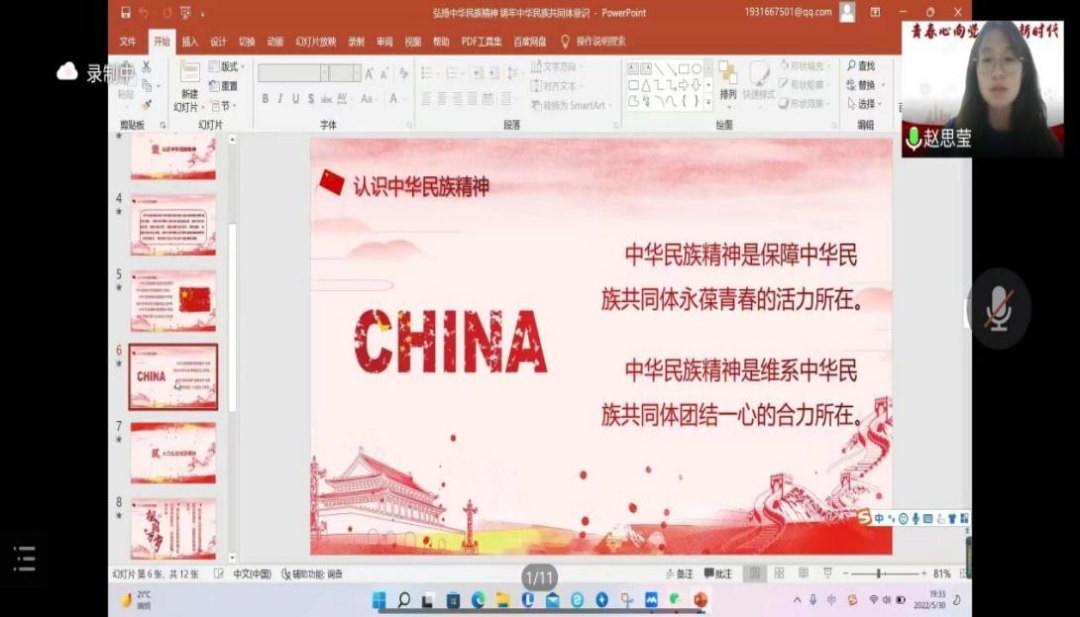Toggle Underline formatting
This screenshot has height=617, width=1080.
295,99
